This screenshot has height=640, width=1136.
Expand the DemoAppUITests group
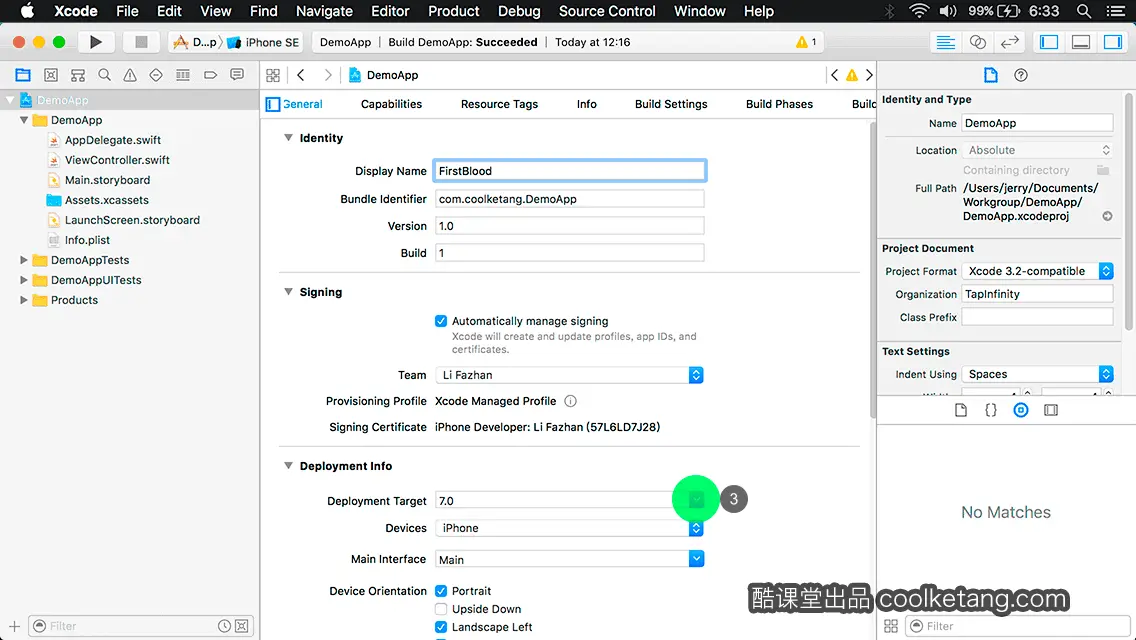click(23, 280)
